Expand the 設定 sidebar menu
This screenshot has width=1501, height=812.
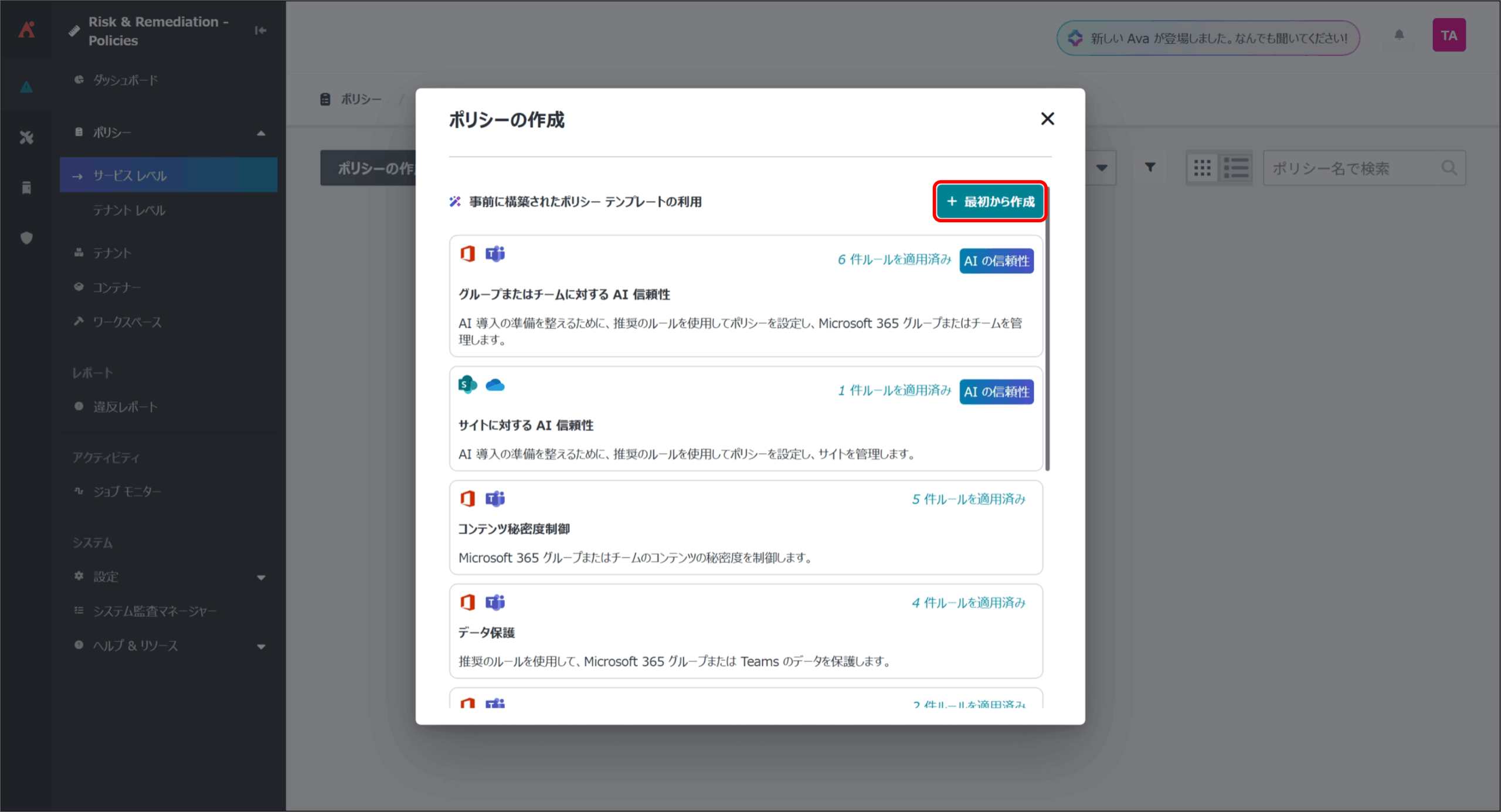(261, 577)
